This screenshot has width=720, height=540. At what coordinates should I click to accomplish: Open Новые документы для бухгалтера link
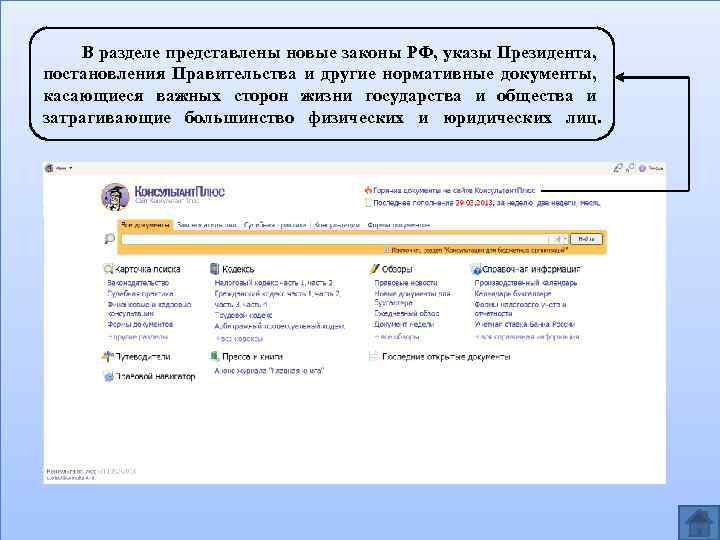413,298
